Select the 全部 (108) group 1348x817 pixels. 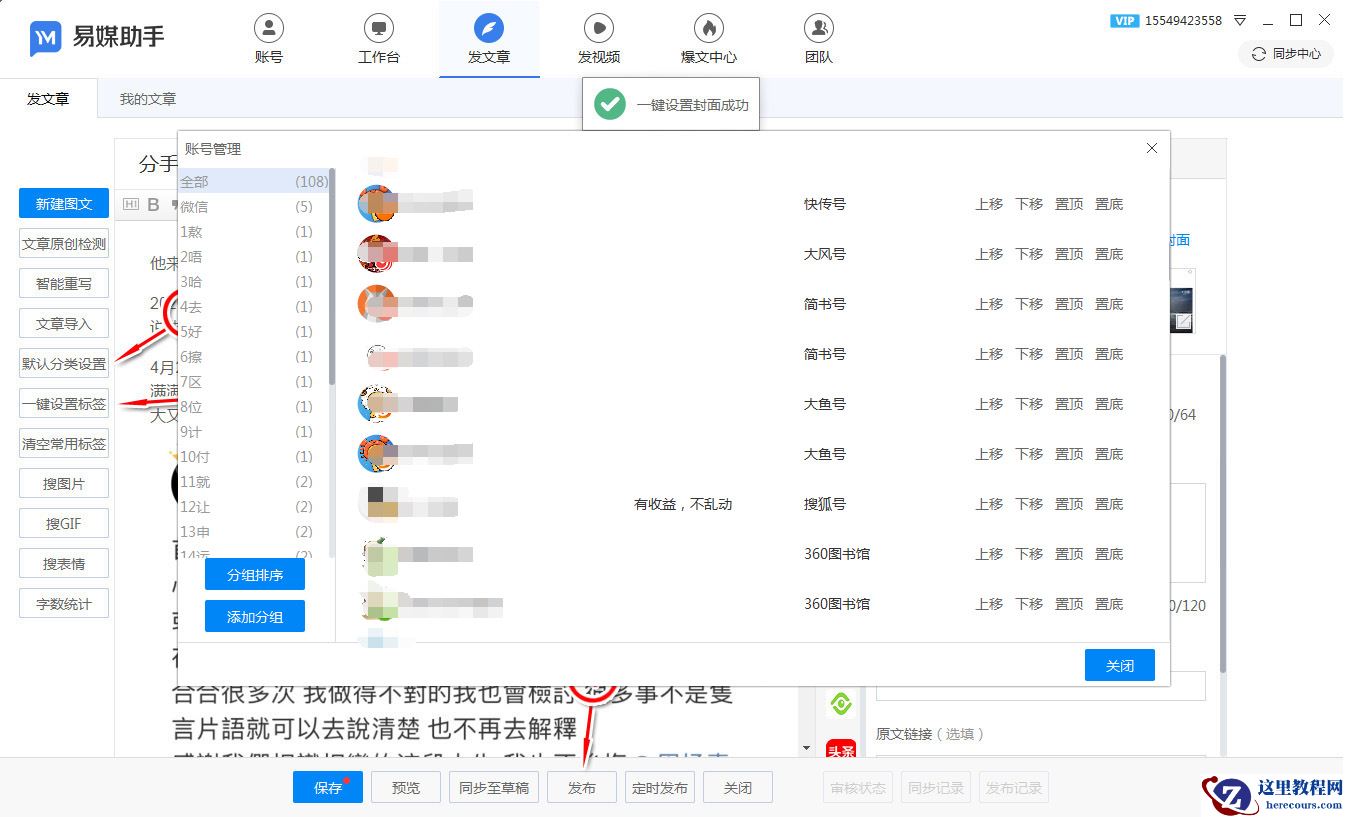tap(254, 181)
